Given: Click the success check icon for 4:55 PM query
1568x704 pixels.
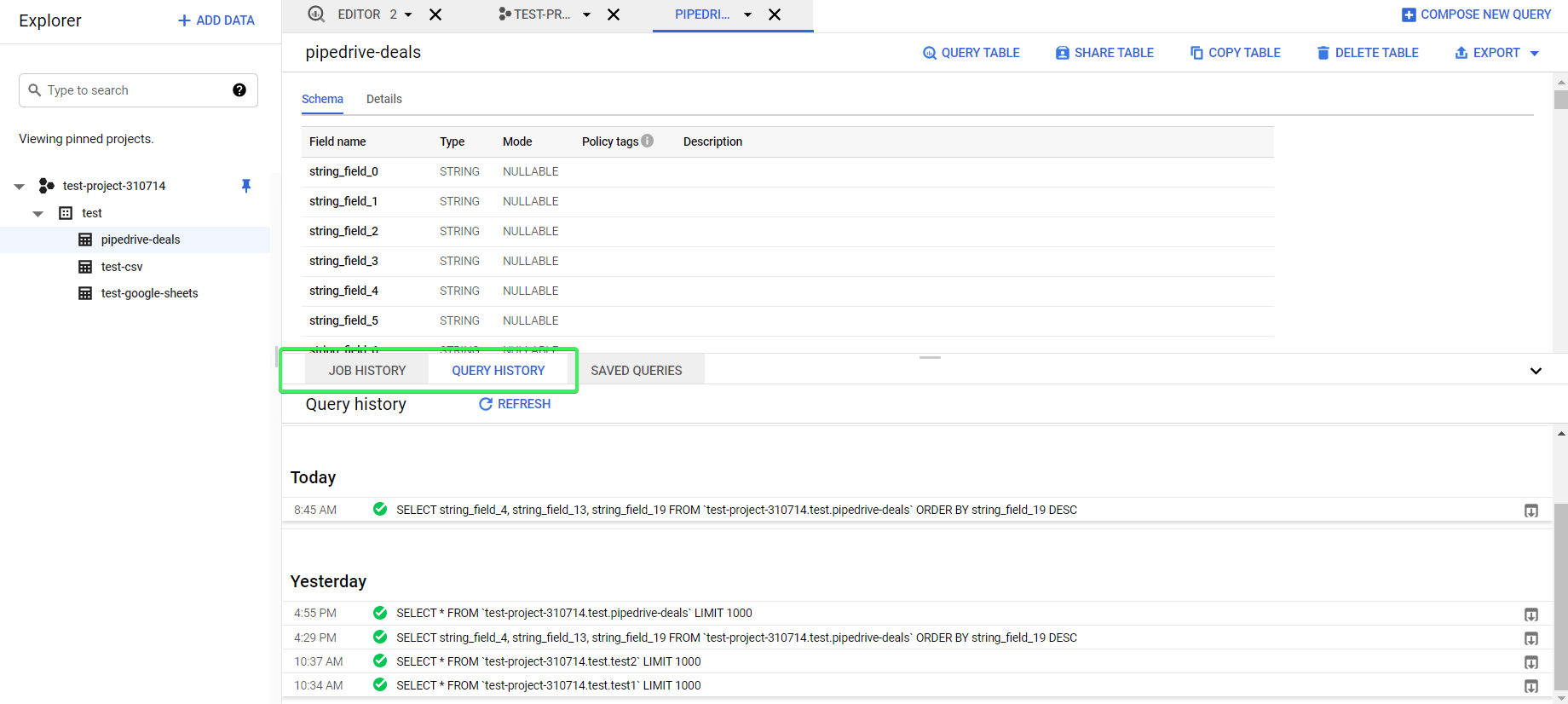Looking at the screenshot, I should coord(380,613).
